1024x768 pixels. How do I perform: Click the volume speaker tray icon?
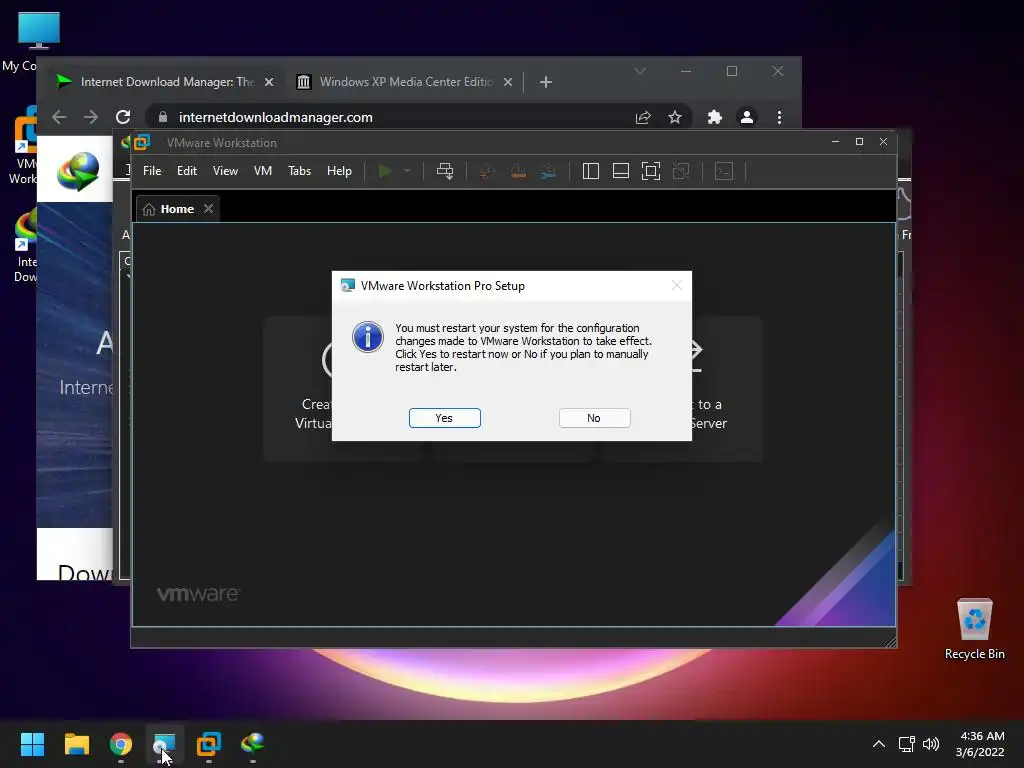point(931,744)
